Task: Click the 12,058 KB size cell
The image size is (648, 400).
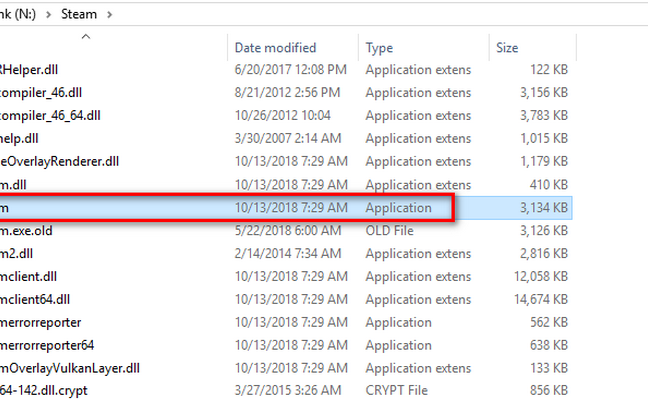Action: (x=541, y=276)
